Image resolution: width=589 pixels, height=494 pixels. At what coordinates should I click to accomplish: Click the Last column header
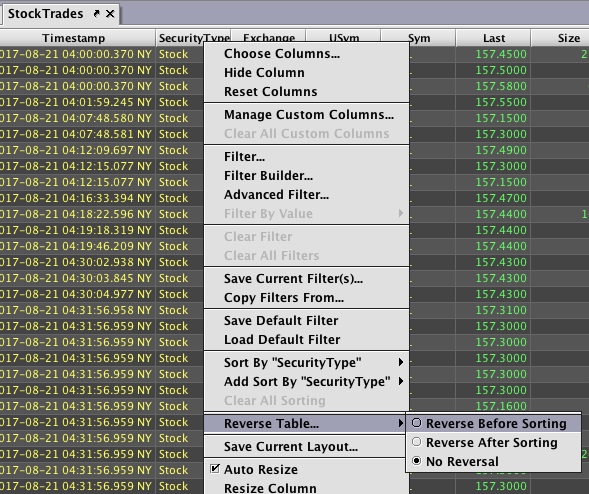(494, 38)
